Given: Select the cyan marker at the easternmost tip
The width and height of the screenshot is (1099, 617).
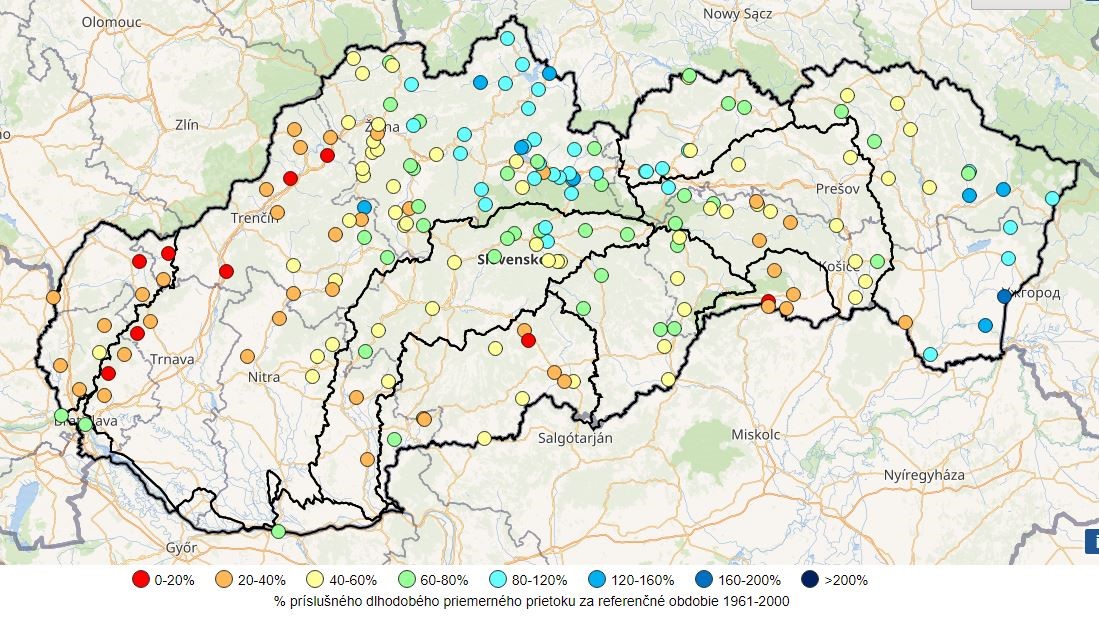Looking at the screenshot, I should pos(1052,198).
